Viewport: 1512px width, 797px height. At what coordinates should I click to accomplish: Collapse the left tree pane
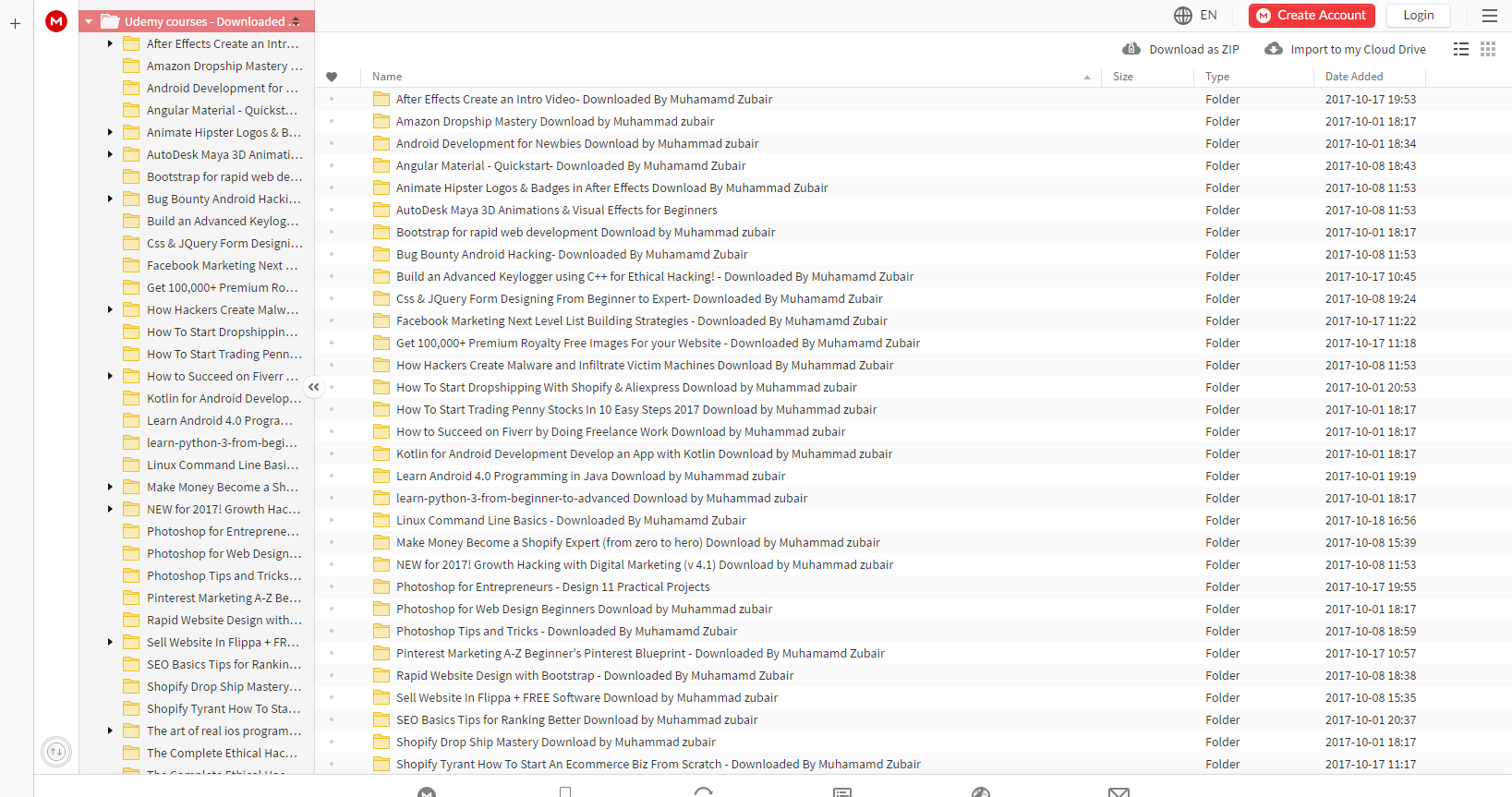click(314, 387)
